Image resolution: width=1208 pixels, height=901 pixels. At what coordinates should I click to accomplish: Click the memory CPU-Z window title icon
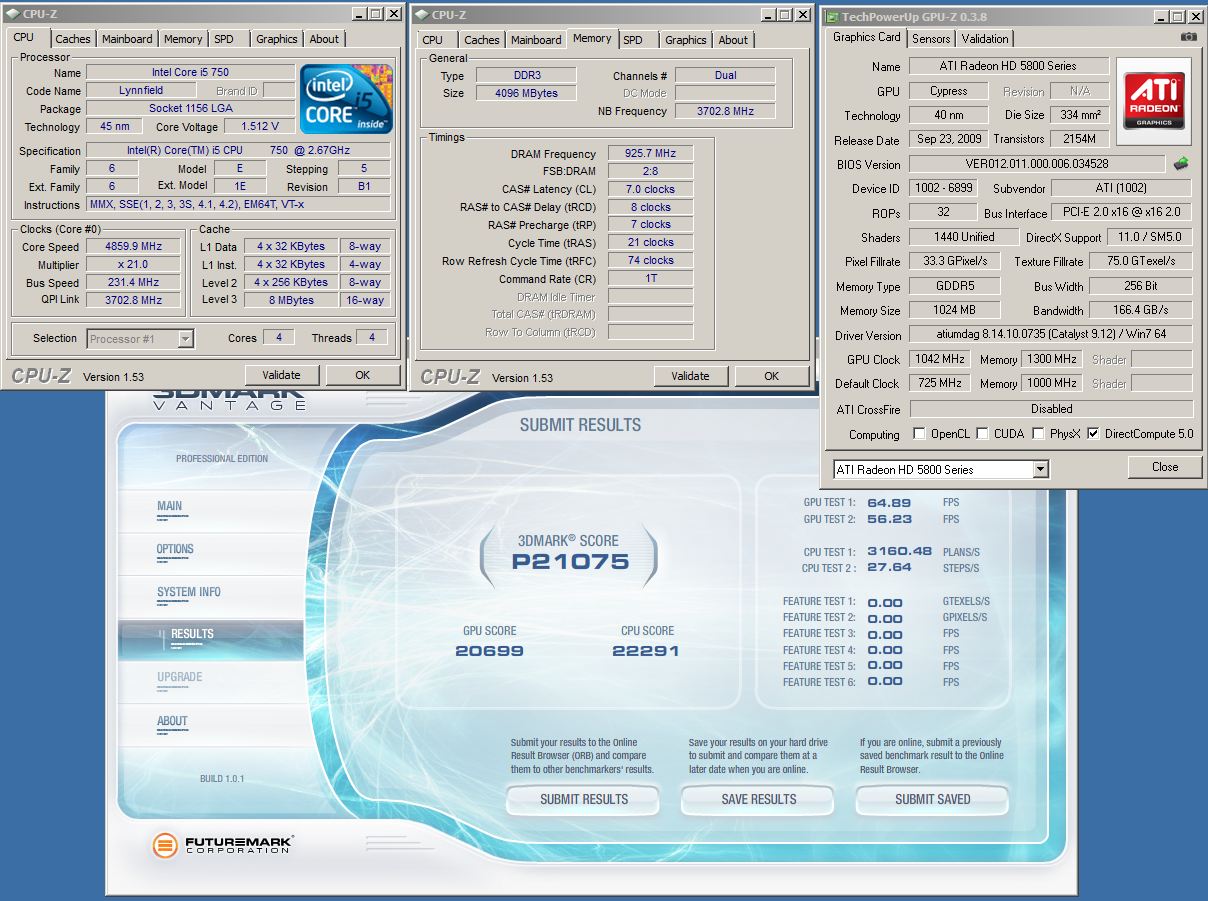[421, 14]
